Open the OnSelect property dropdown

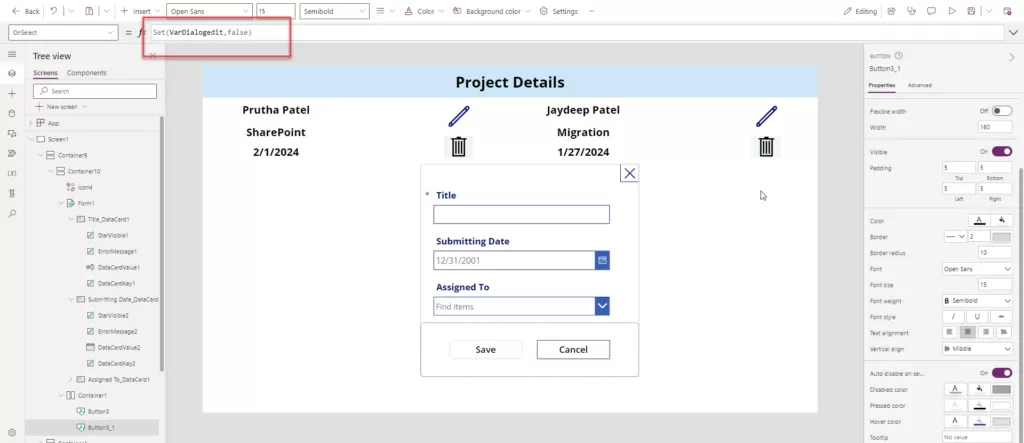click(x=62, y=32)
